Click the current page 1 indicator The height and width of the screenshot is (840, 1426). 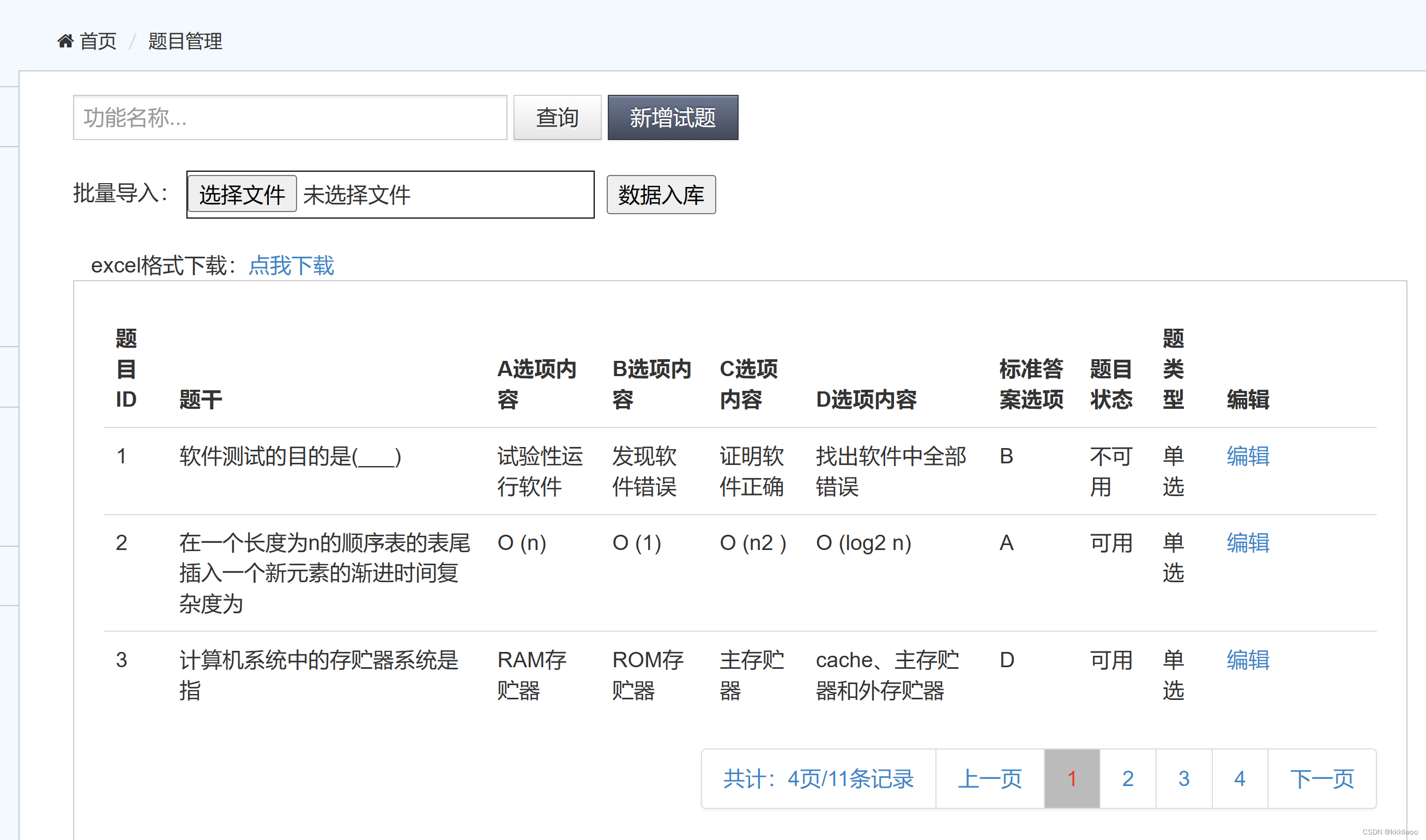coord(1071,778)
